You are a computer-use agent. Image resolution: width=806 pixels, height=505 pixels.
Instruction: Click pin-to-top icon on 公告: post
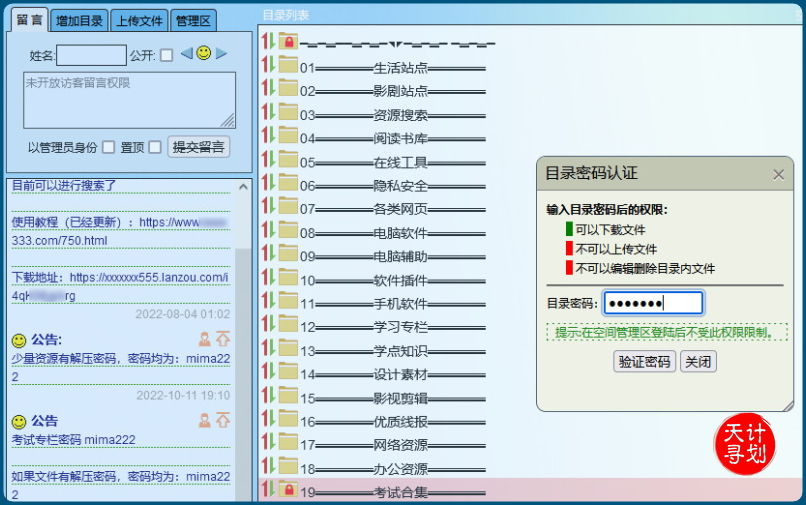(223, 338)
